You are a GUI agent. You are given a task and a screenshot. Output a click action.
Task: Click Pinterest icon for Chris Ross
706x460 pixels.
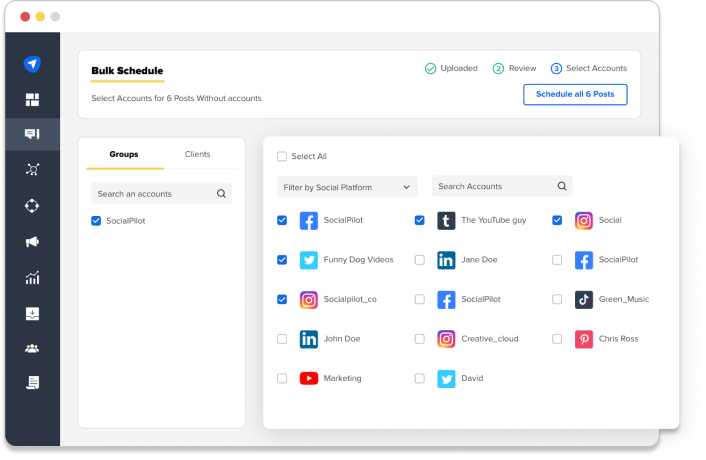(584, 339)
